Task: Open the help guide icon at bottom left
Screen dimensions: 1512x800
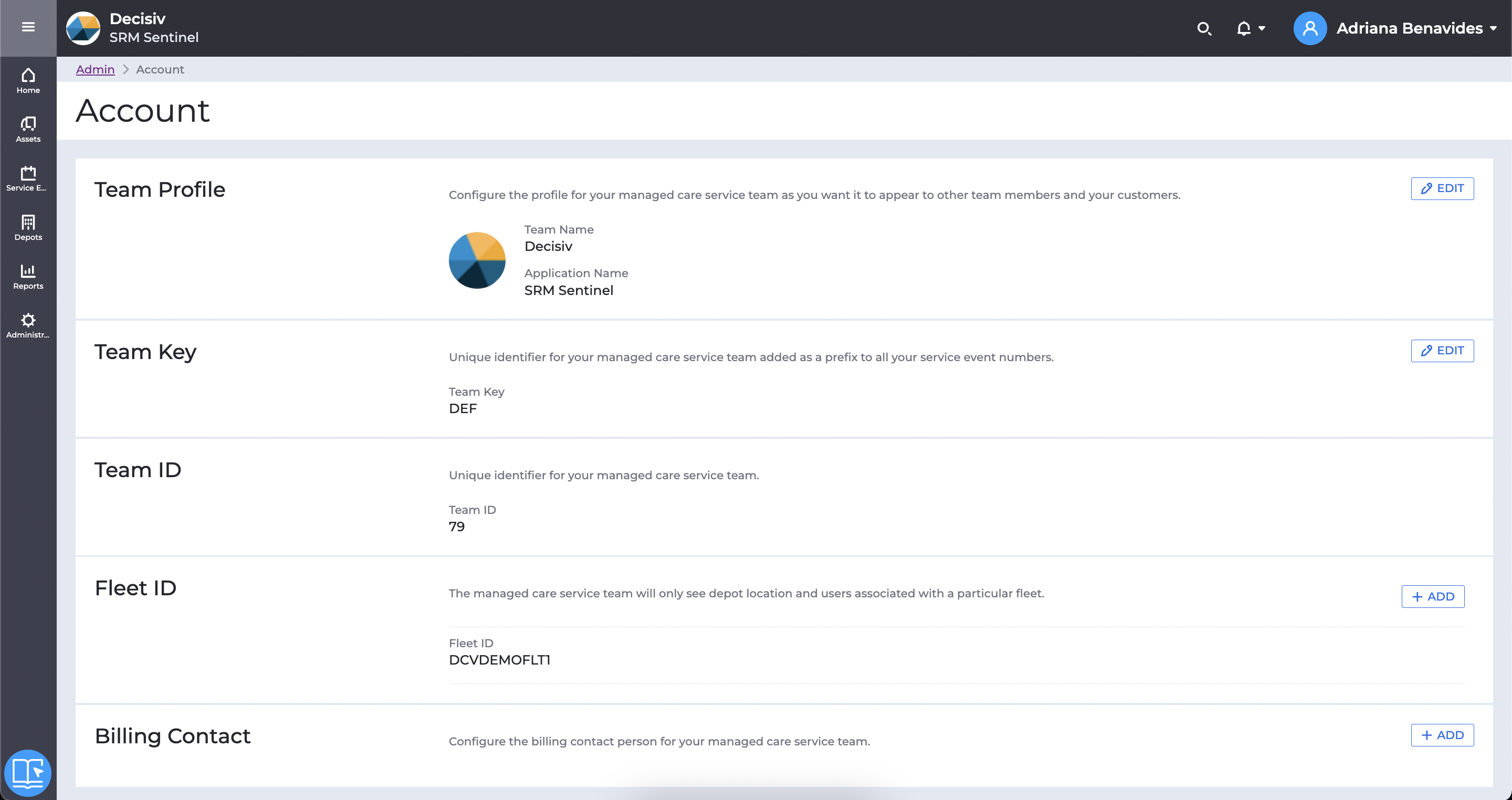Action: click(x=28, y=772)
